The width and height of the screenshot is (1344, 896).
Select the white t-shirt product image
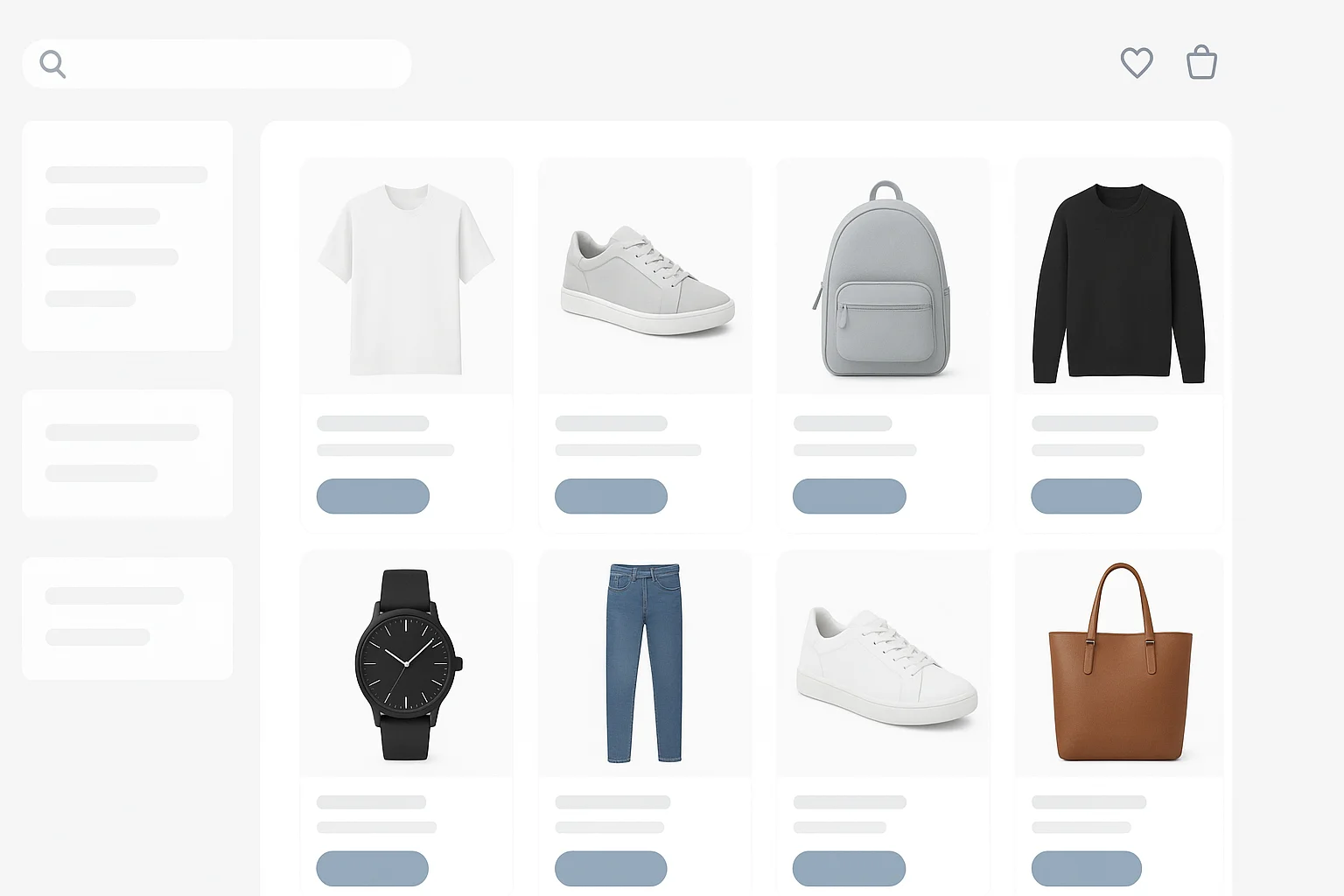[406, 278]
